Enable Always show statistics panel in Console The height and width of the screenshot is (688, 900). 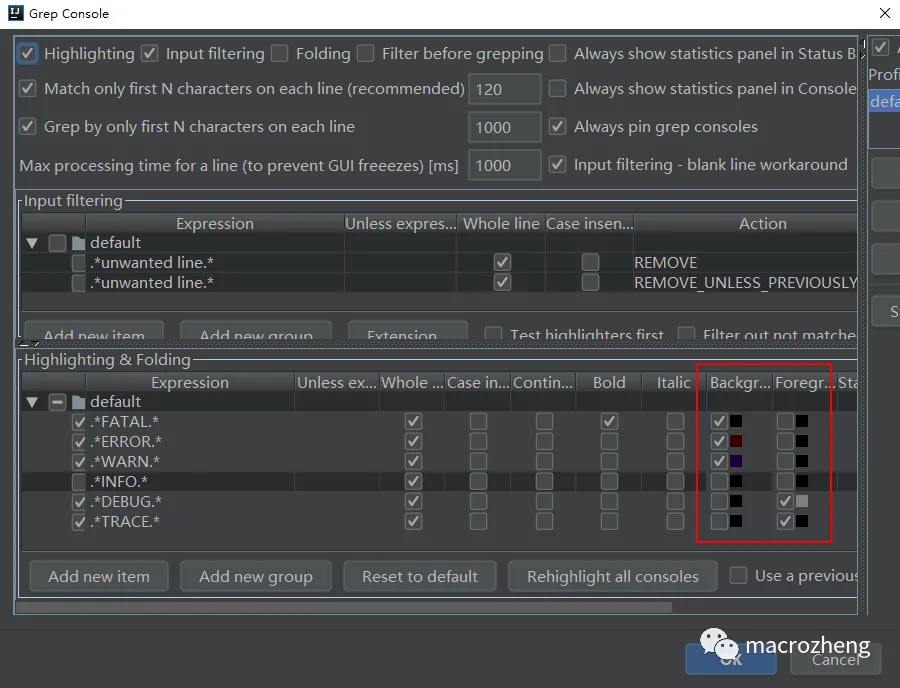[x=557, y=88]
